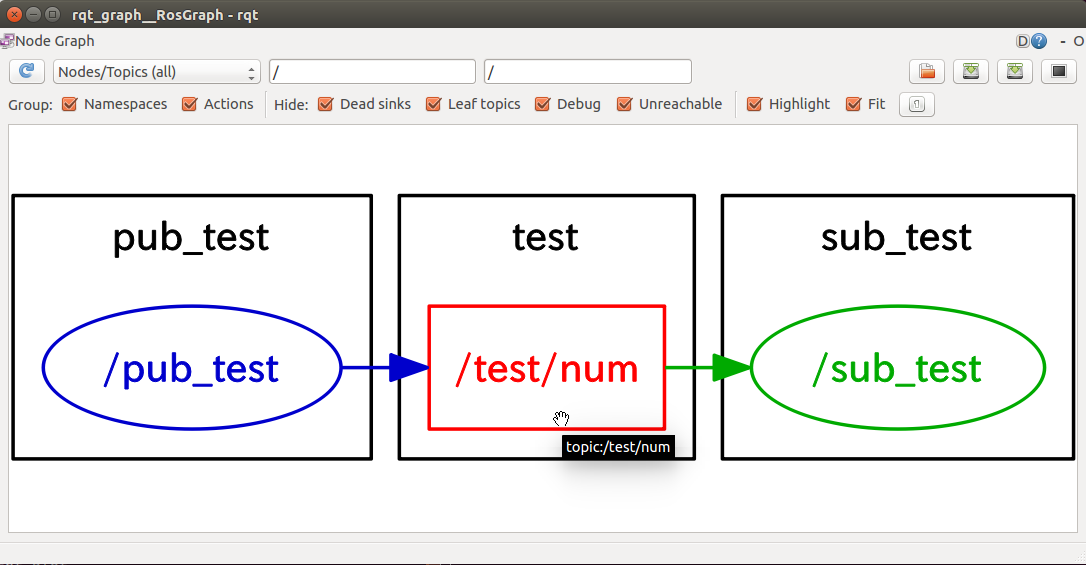Select the green /sub_test node ellipse

tap(897, 368)
